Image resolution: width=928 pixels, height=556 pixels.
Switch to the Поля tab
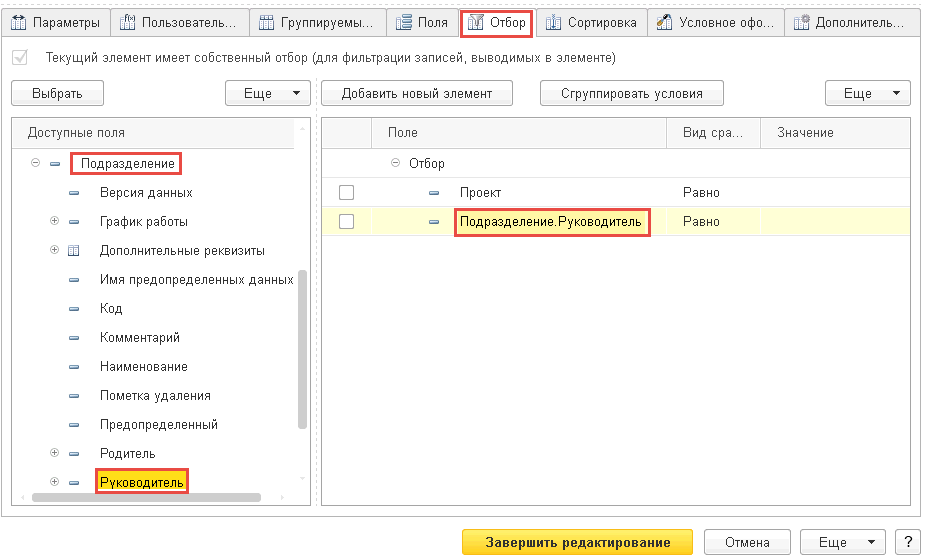[422, 23]
